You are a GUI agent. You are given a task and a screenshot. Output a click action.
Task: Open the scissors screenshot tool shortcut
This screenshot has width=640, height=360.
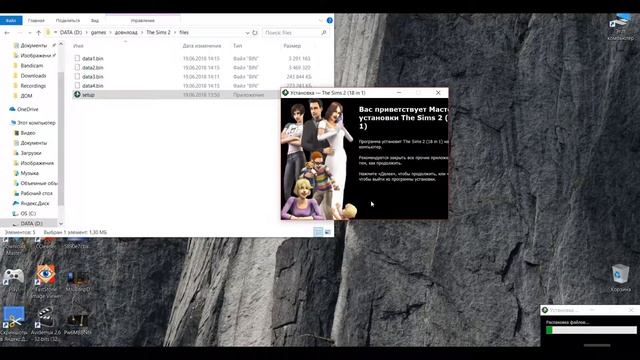14,324
